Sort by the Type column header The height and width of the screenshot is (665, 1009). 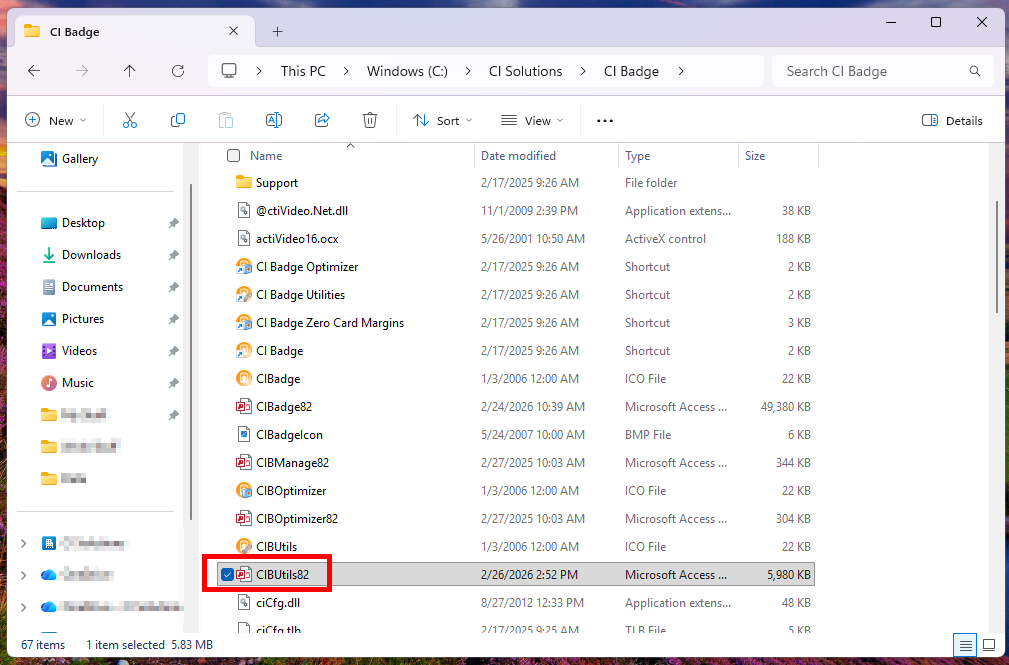coord(637,155)
